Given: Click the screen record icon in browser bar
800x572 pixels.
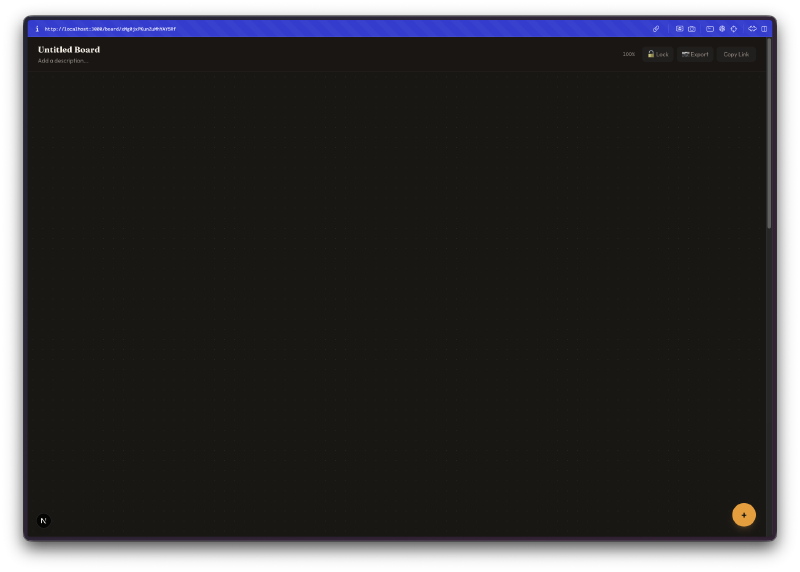Looking at the screenshot, I should point(679,29).
